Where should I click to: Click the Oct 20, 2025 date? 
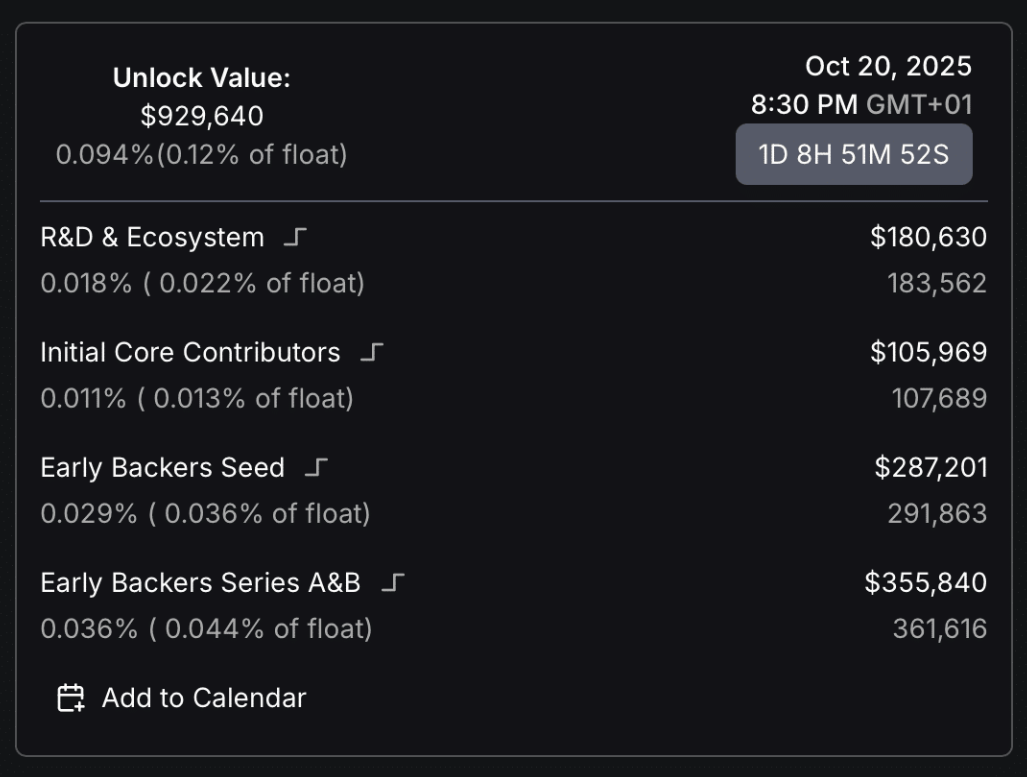pyautogui.click(x=888, y=67)
